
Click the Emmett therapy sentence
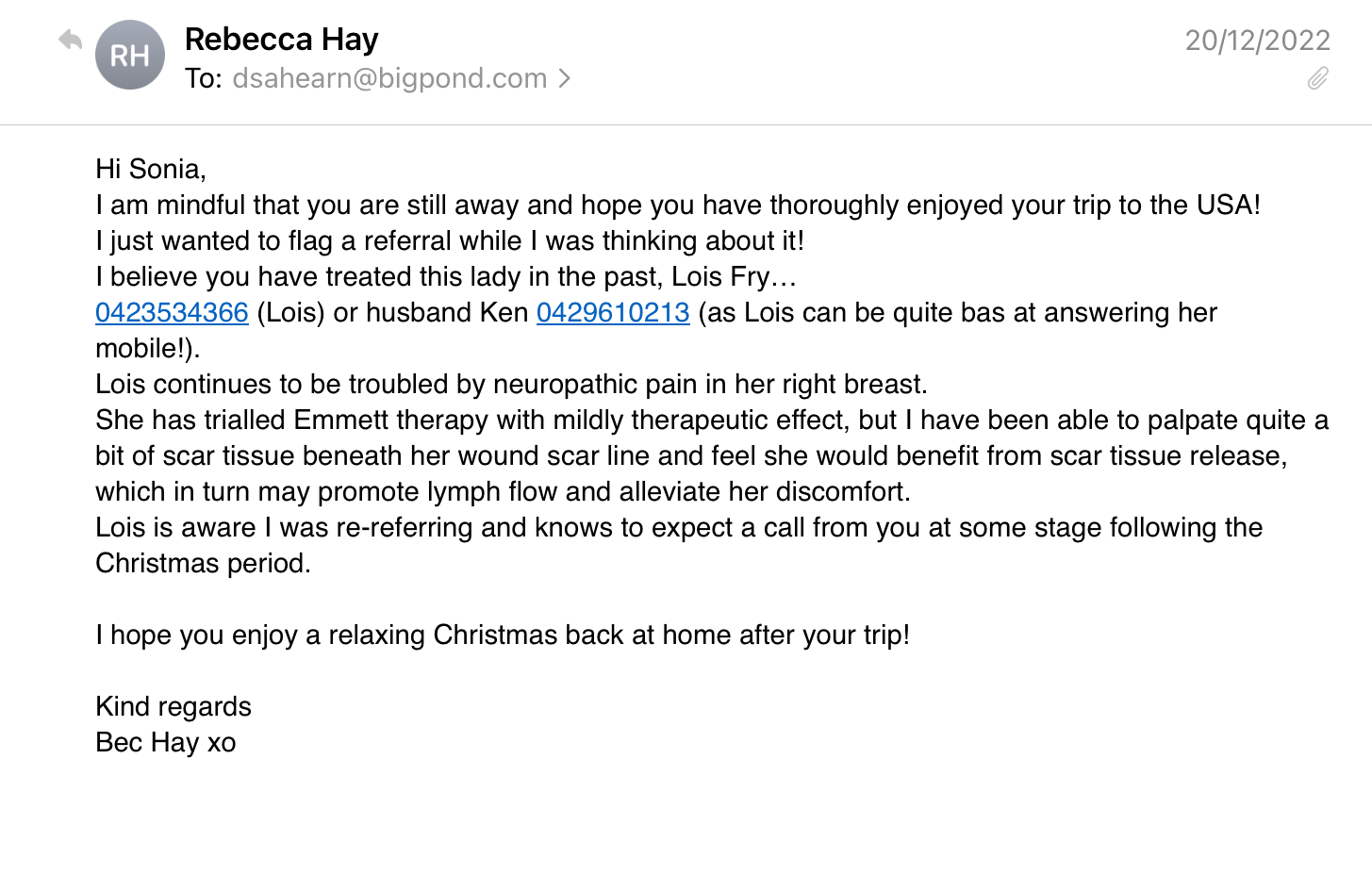click(x=711, y=420)
